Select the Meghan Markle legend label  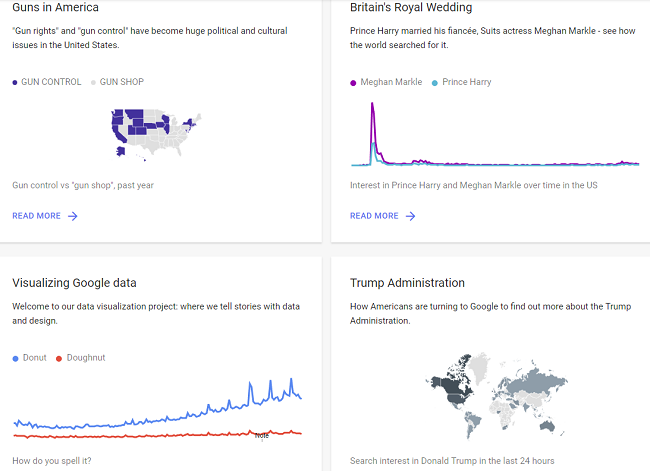[x=391, y=82]
